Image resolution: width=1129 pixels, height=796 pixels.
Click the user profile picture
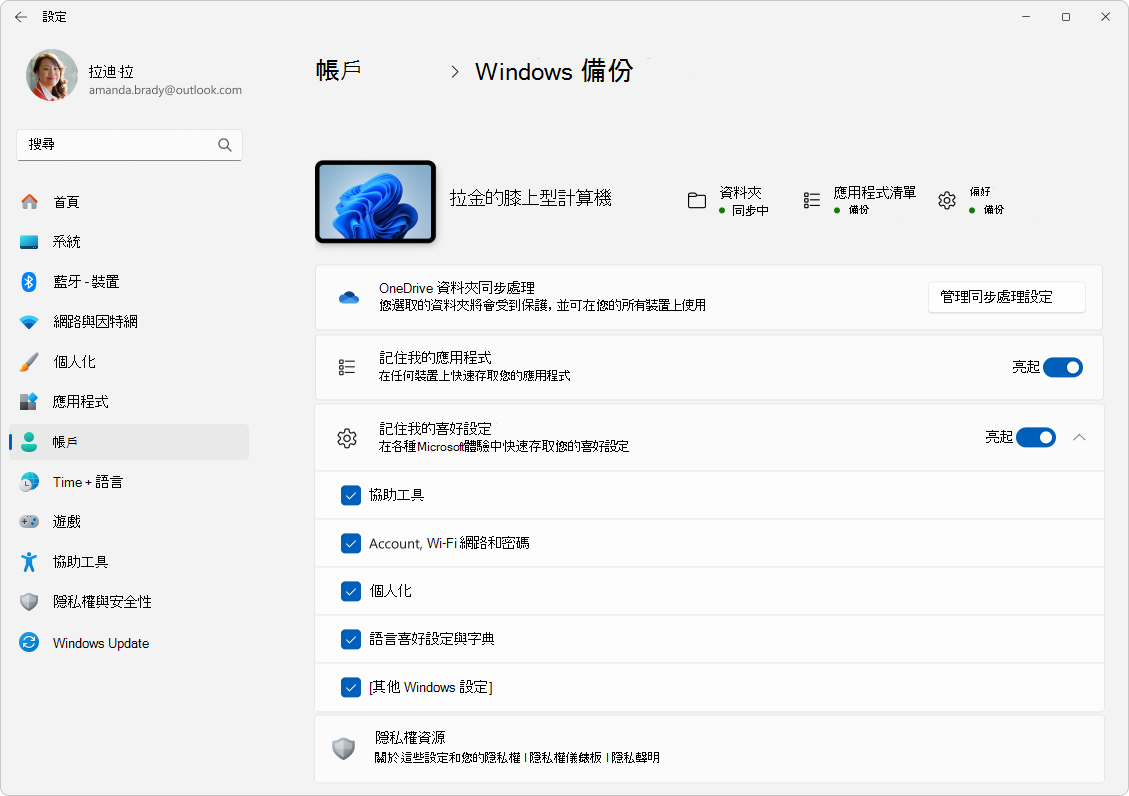point(52,75)
